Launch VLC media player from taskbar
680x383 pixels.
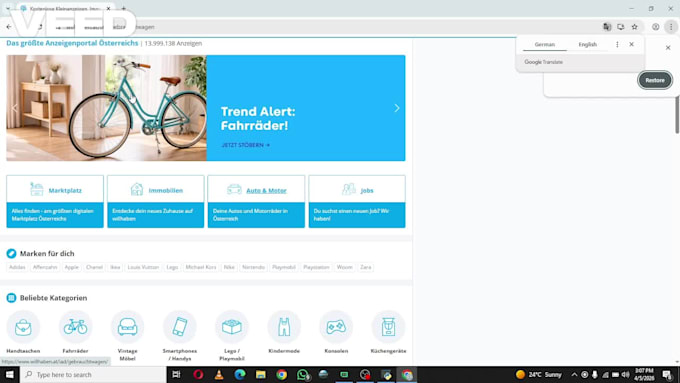pos(219,374)
